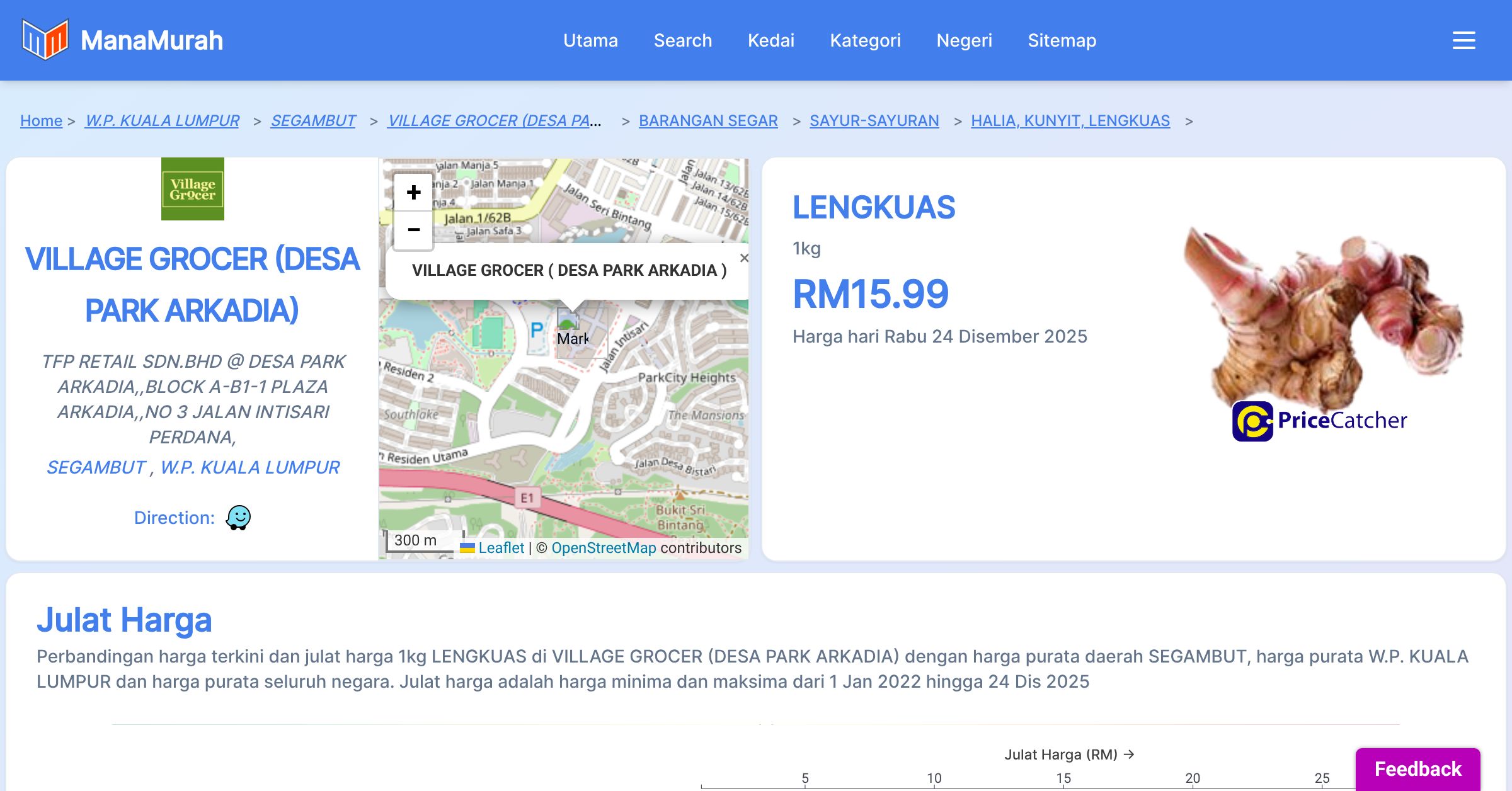Zoom out on the map
The width and height of the screenshot is (1512, 791).
click(x=413, y=230)
